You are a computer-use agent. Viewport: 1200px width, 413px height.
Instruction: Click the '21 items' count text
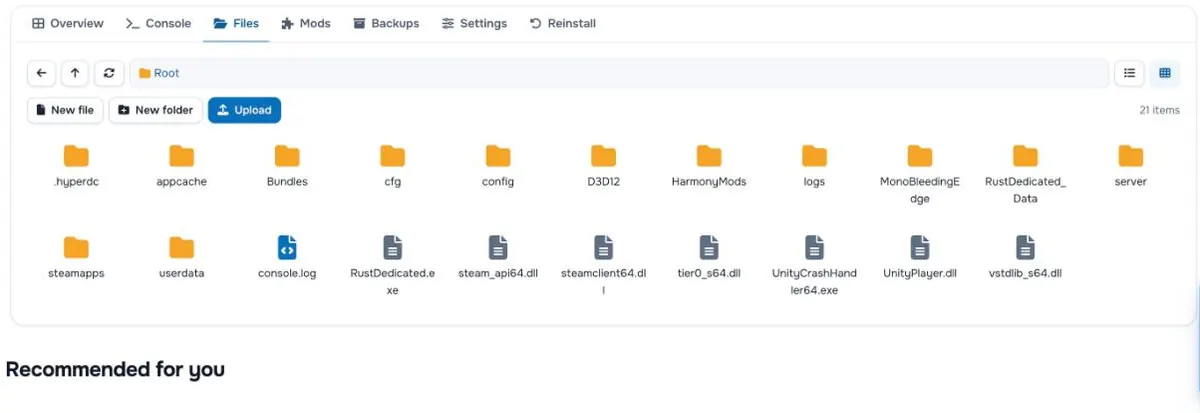pyautogui.click(x=1159, y=110)
